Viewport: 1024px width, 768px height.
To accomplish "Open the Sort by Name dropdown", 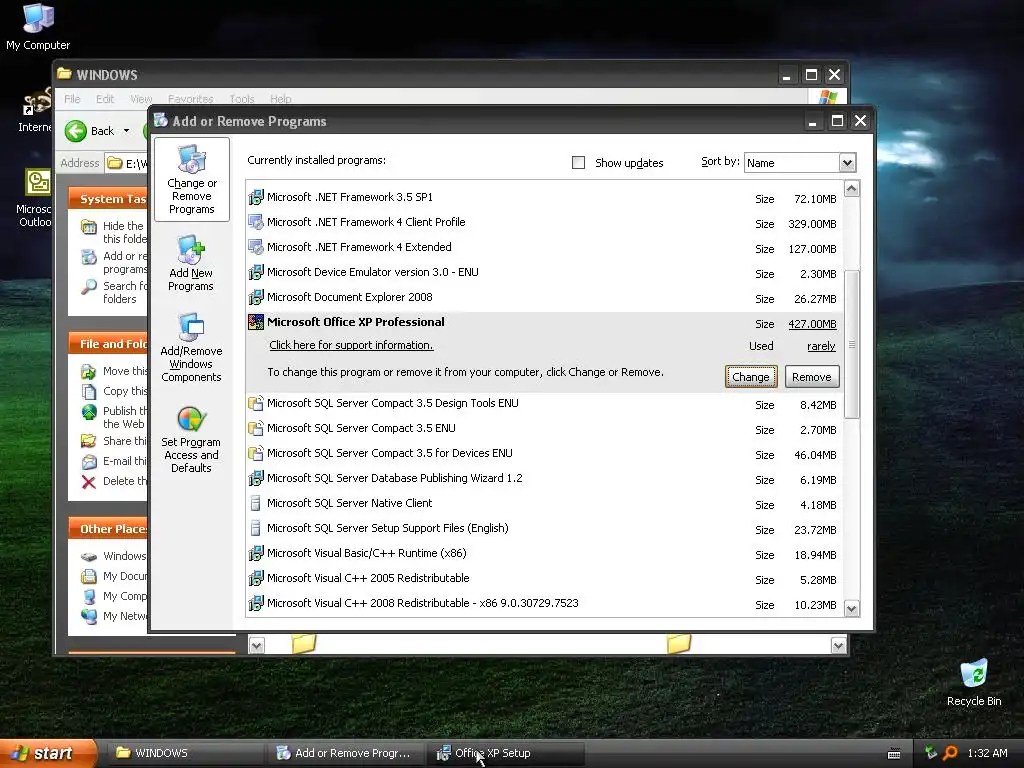I will (x=847, y=163).
